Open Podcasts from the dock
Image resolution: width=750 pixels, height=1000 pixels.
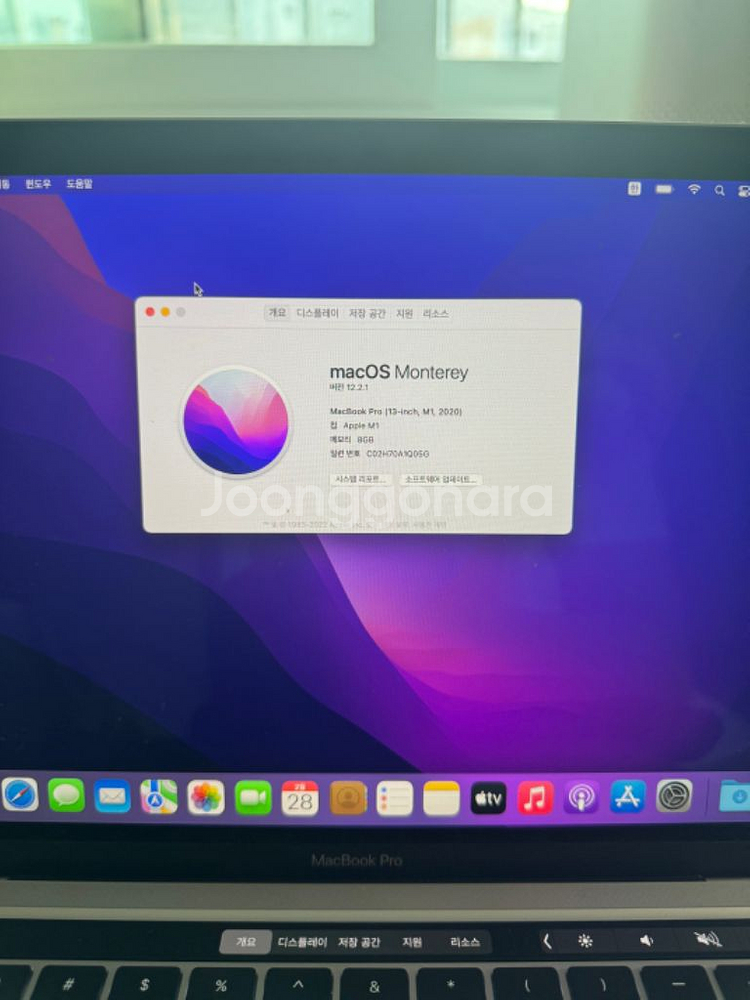tap(582, 797)
